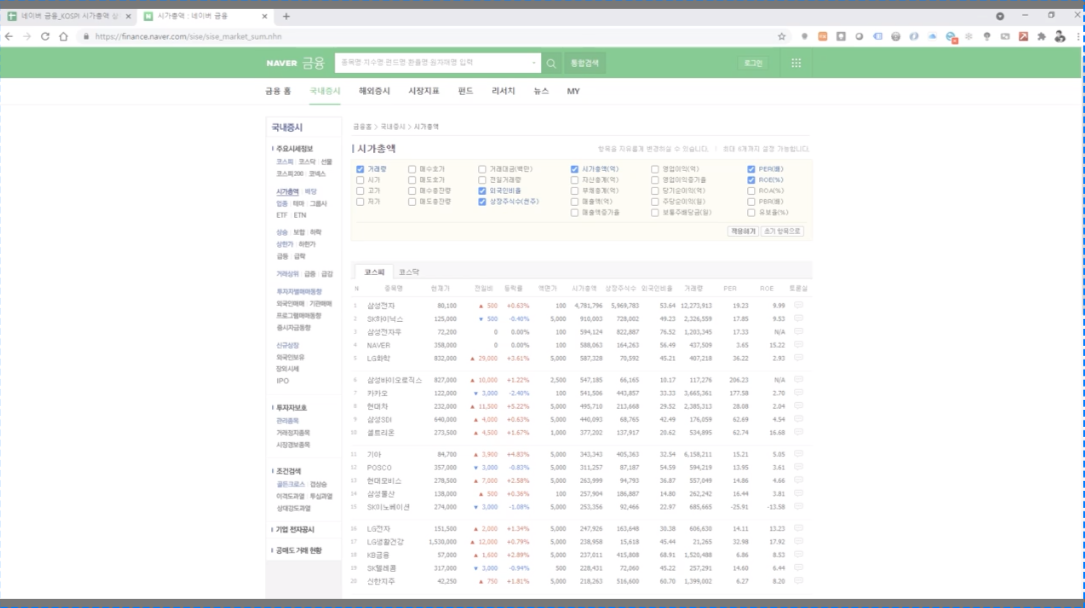Click the 통합검색 button
1085x608 pixels.
(584, 63)
